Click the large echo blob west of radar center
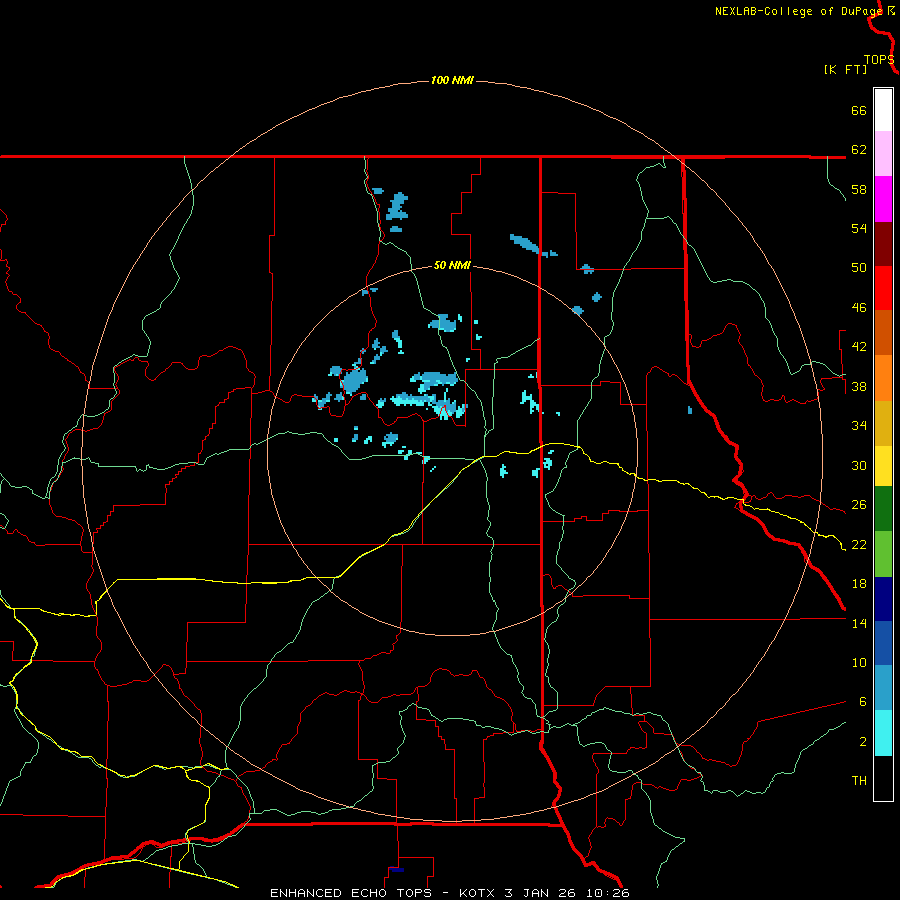This screenshot has height=900, width=900. pyautogui.click(x=354, y=380)
